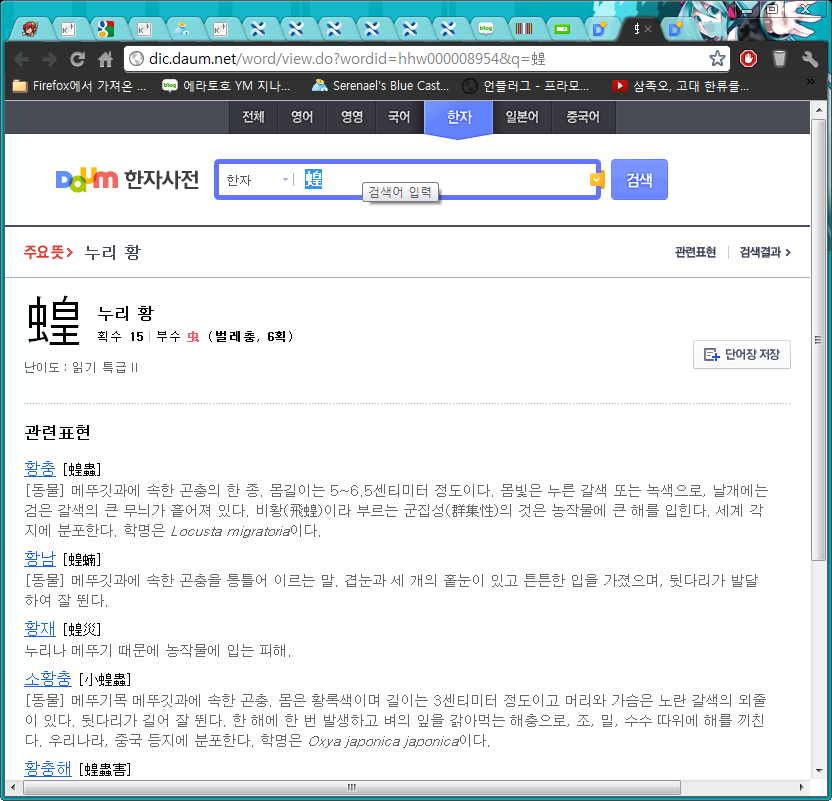
Task: Expand the 한자 search category dropdown
Action: (x=257, y=180)
